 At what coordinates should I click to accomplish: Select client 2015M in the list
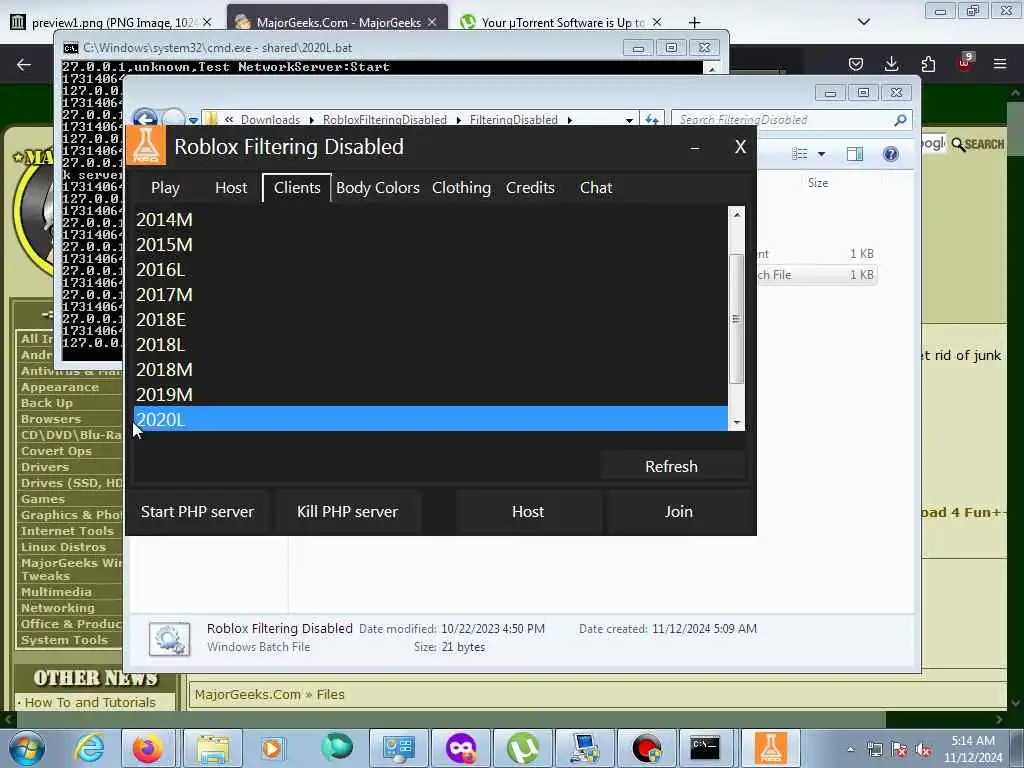pos(430,244)
